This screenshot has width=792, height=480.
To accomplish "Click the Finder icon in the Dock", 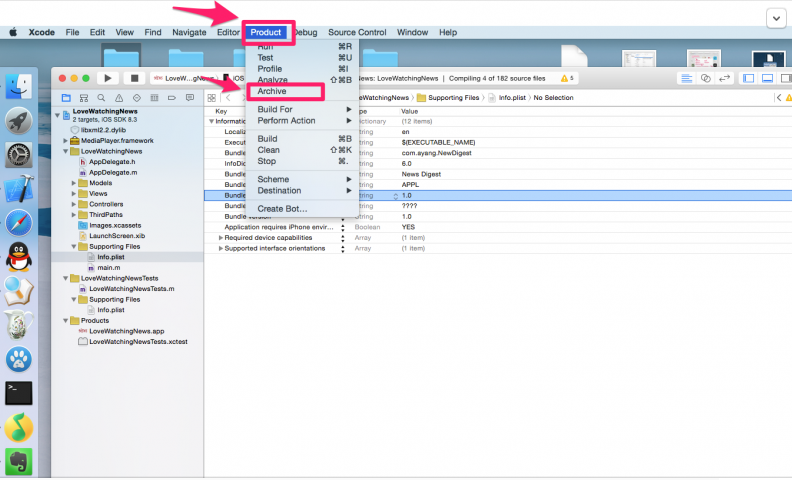I will [19, 86].
